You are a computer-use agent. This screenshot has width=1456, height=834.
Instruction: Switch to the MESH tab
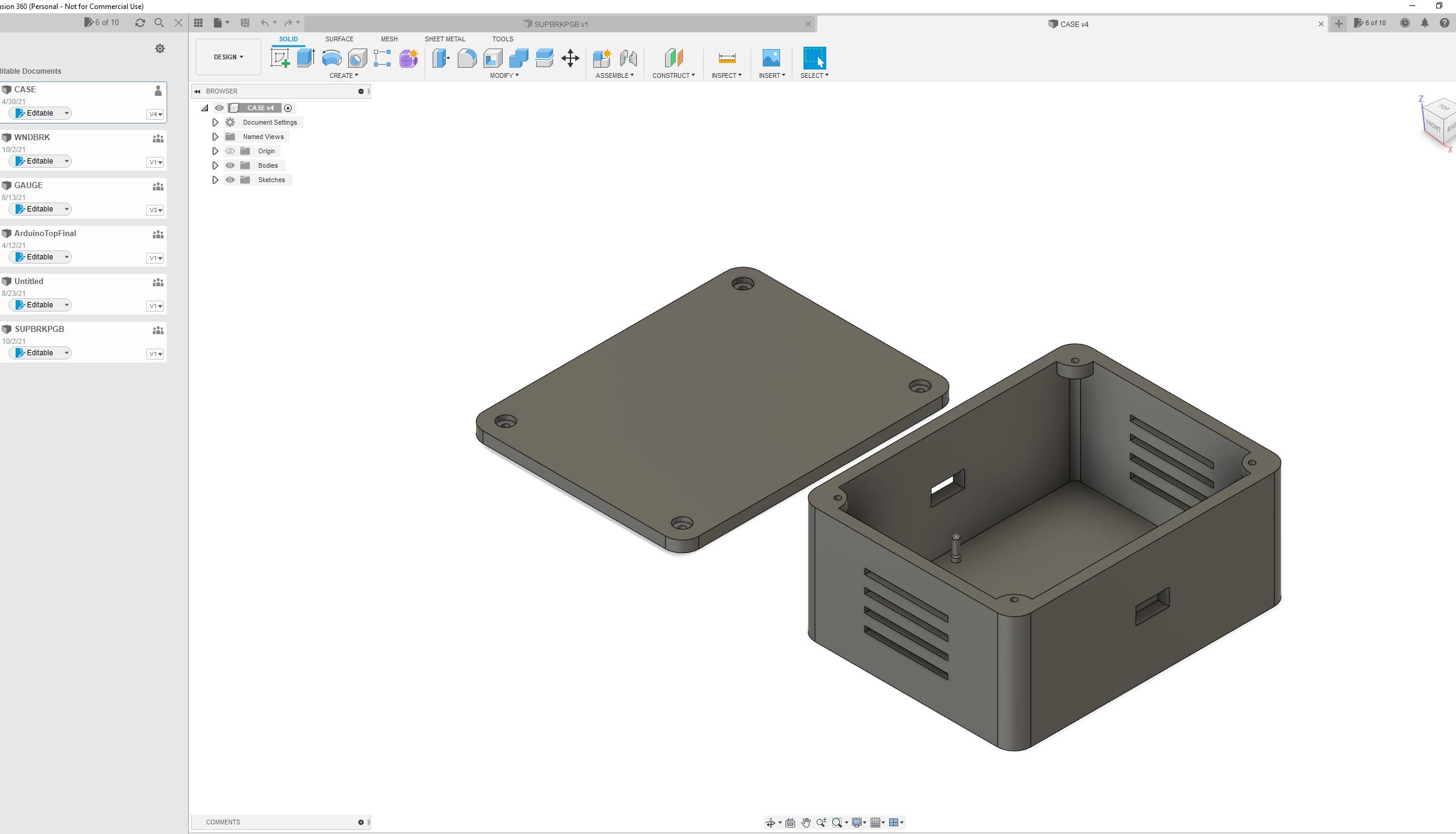coord(389,39)
